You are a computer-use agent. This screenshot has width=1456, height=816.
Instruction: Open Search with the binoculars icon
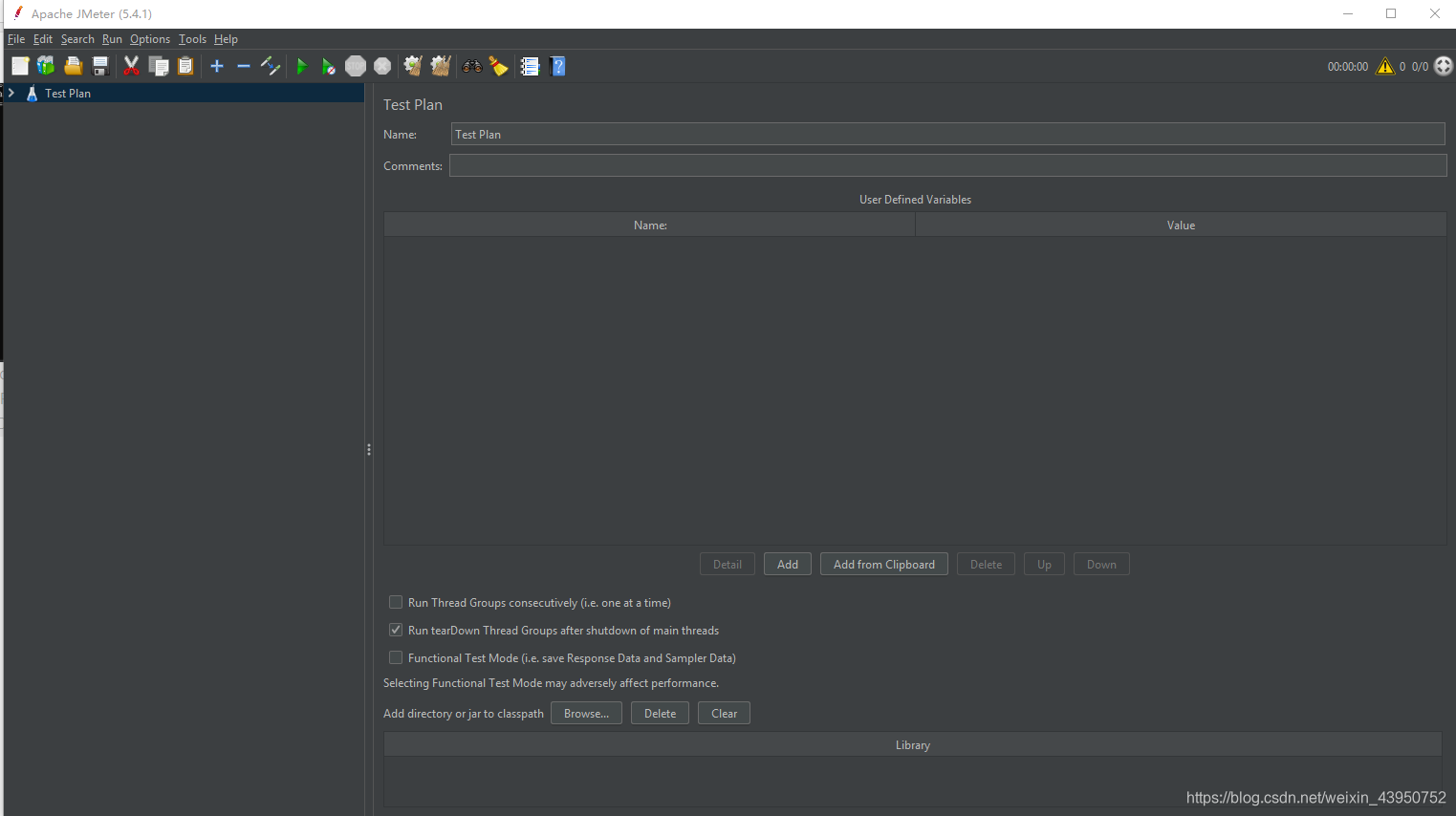coord(472,66)
